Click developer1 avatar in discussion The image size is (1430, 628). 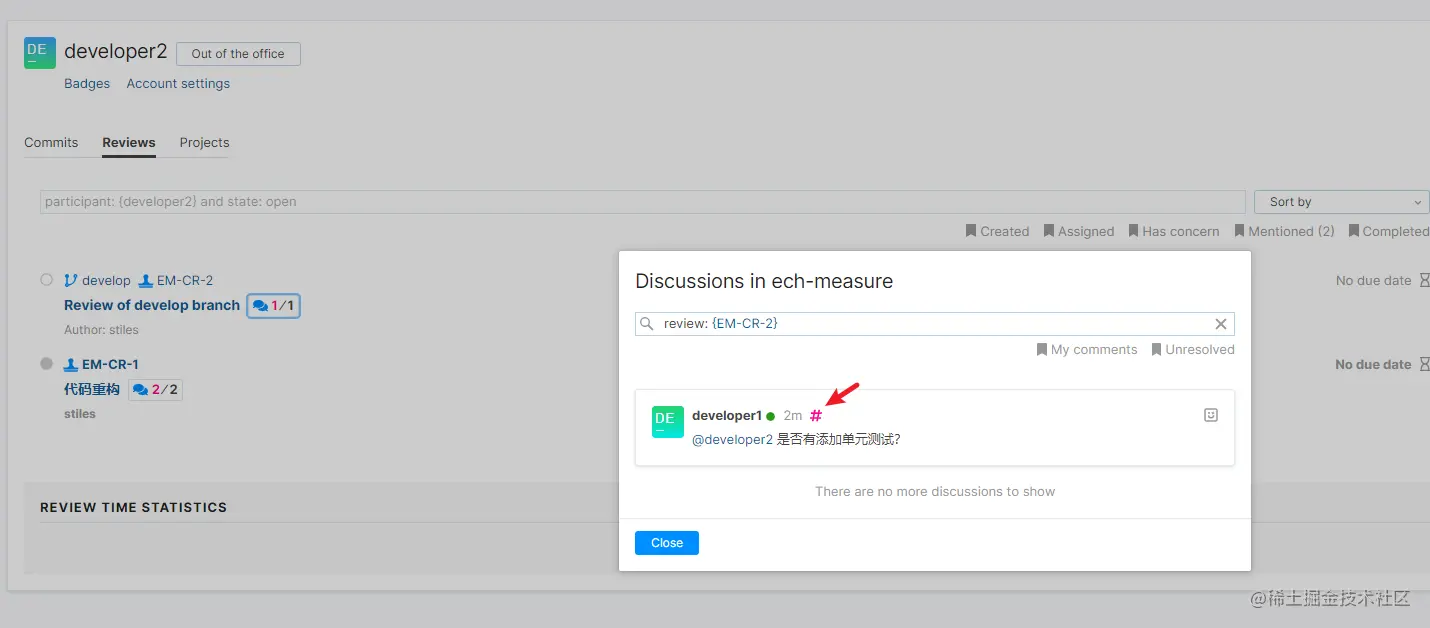668,422
